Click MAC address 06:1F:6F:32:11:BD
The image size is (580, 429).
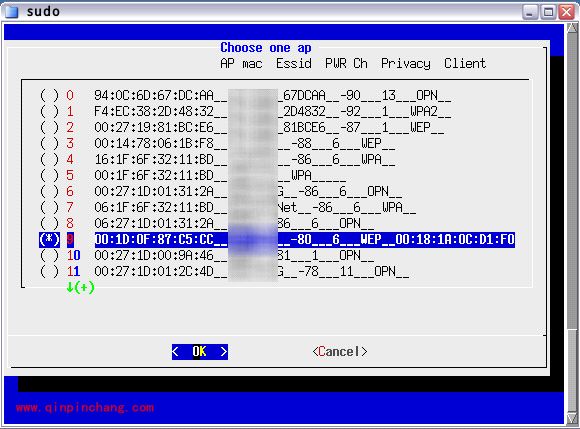[154, 207]
